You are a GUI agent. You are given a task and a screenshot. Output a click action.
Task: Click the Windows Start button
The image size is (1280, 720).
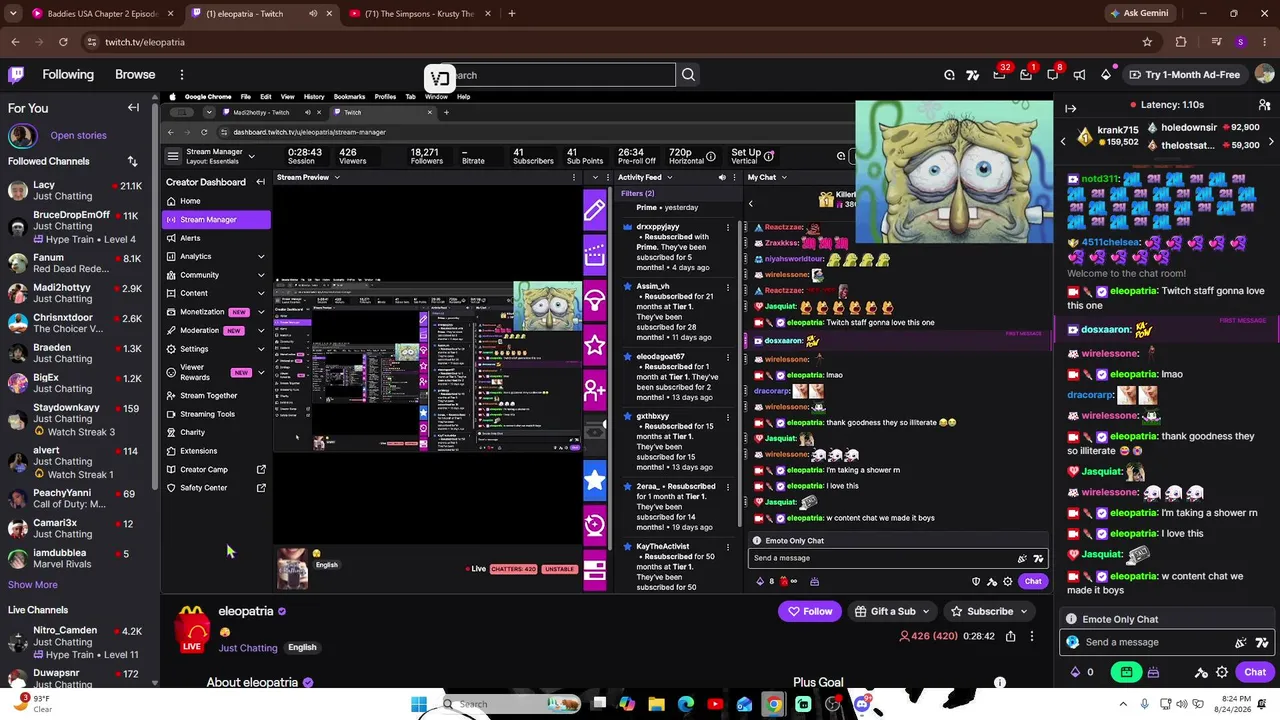[419, 704]
